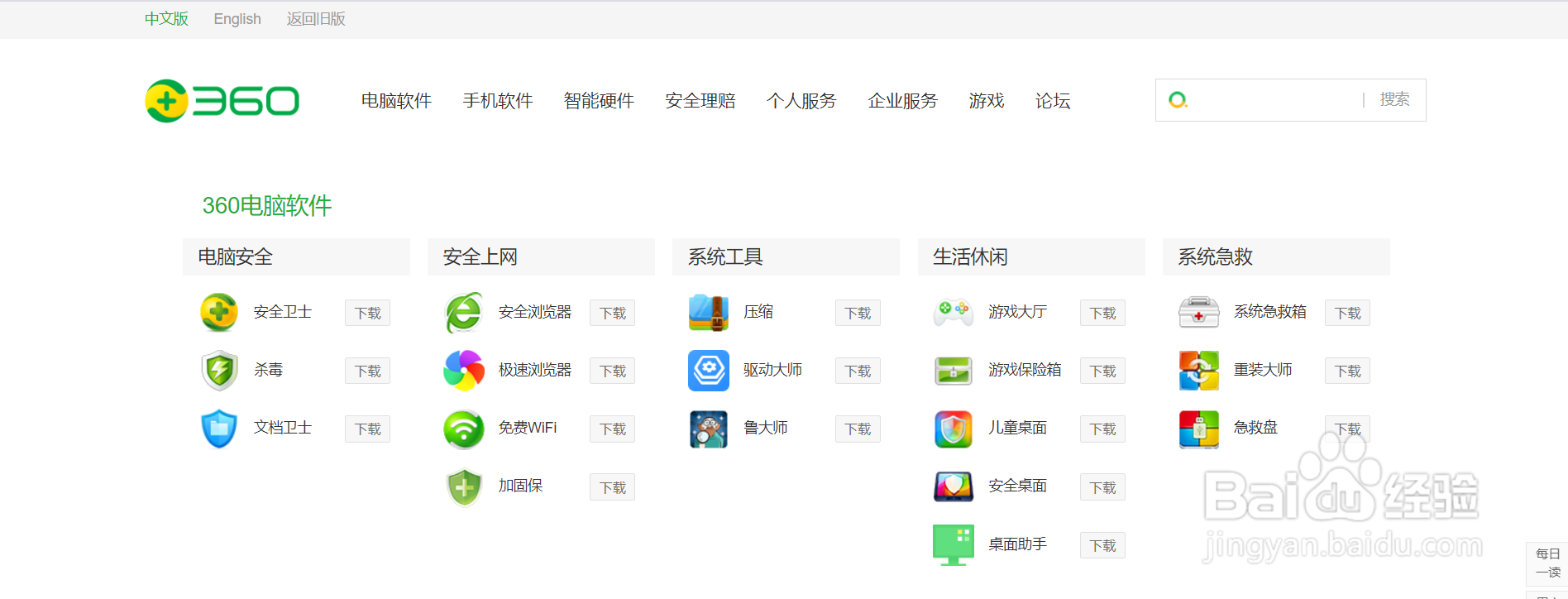Open the 安全理赔 menu

pyautogui.click(x=700, y=101)
